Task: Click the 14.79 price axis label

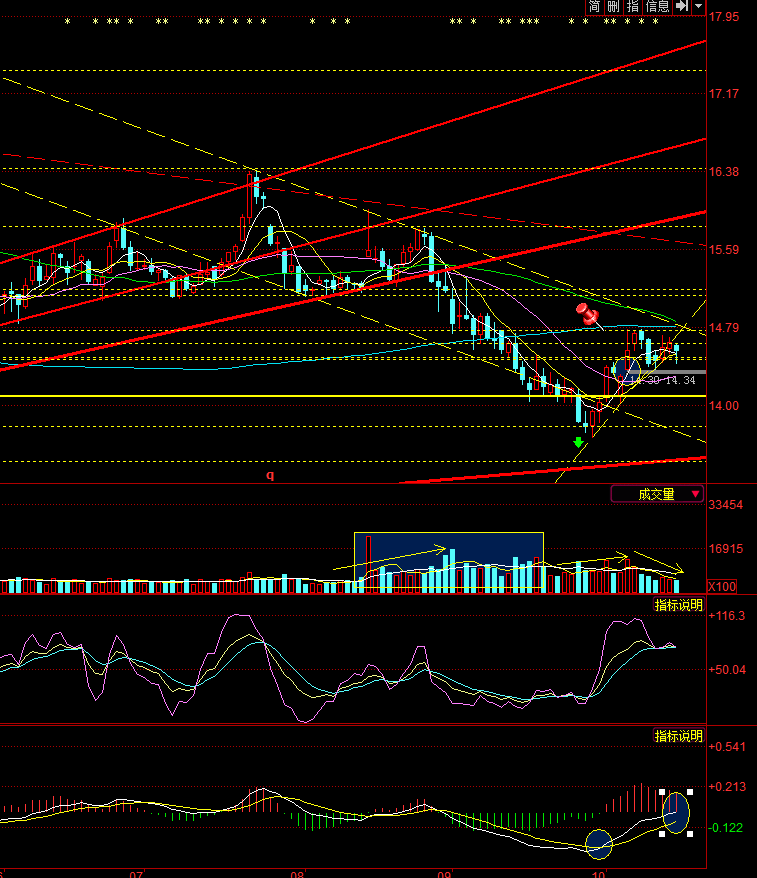Action: coord(723,328)
